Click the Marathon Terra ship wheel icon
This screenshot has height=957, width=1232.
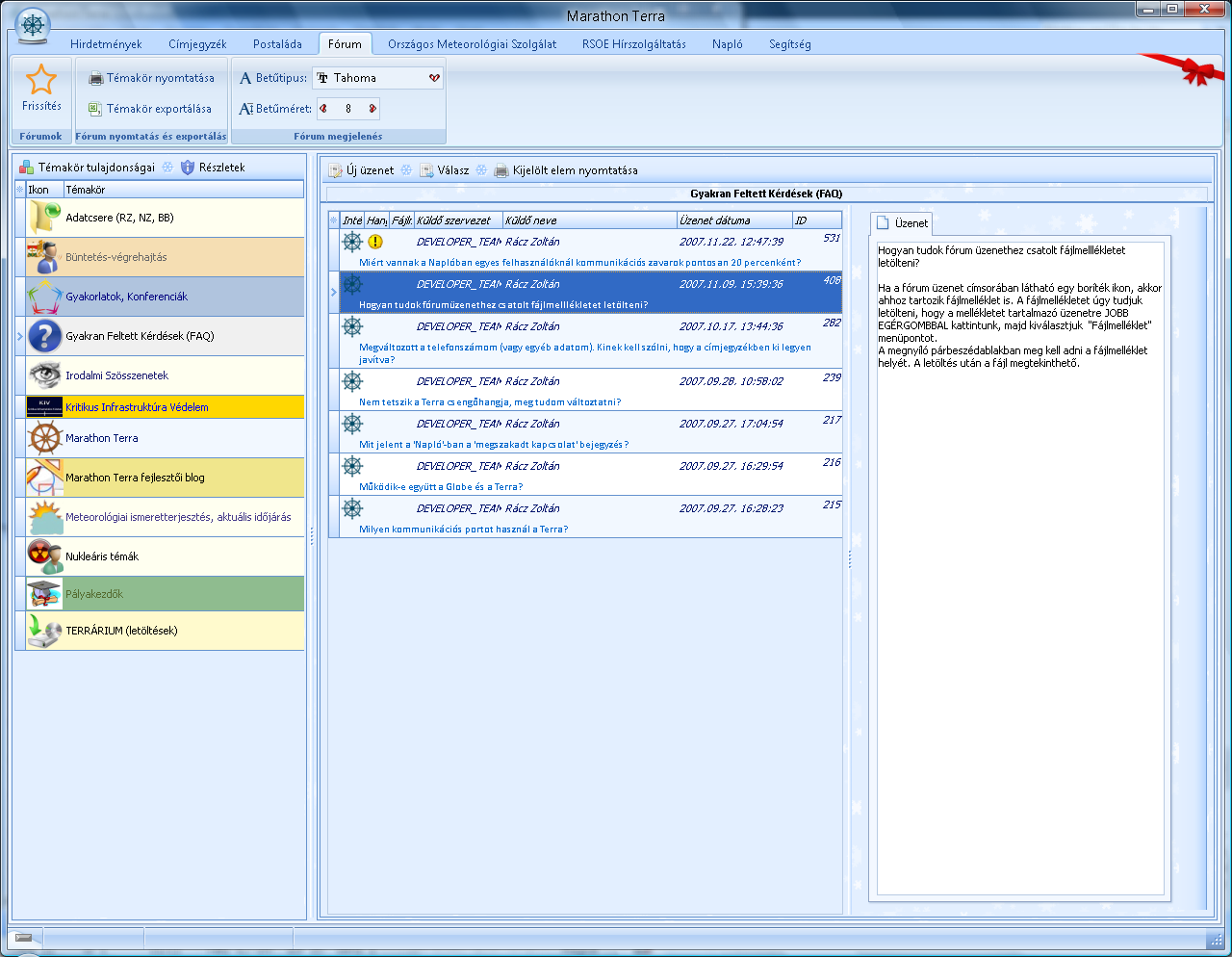click(x=44, y=438)
